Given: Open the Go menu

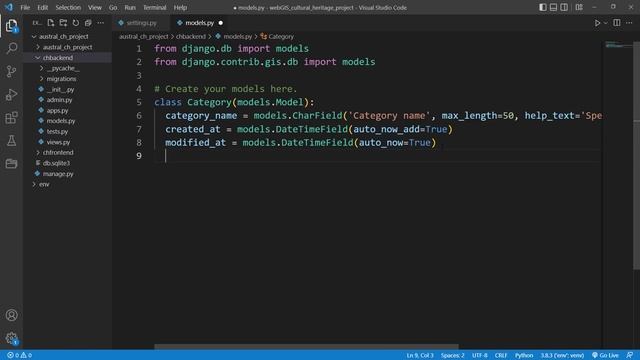Looking at the screenshot, I should 113,7.
